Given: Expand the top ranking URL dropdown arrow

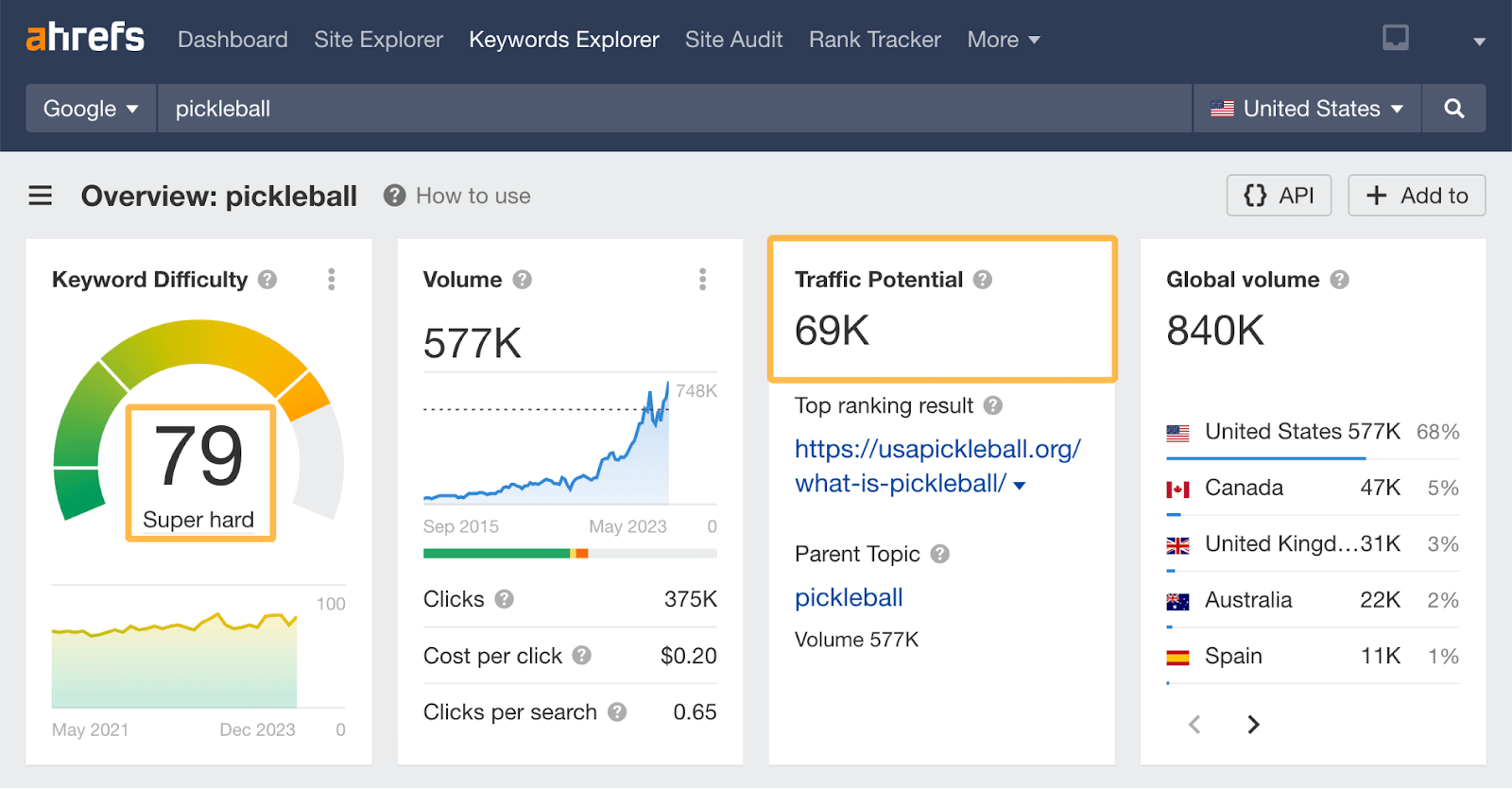Looking at the screenshot, I should pos(1020,486).
